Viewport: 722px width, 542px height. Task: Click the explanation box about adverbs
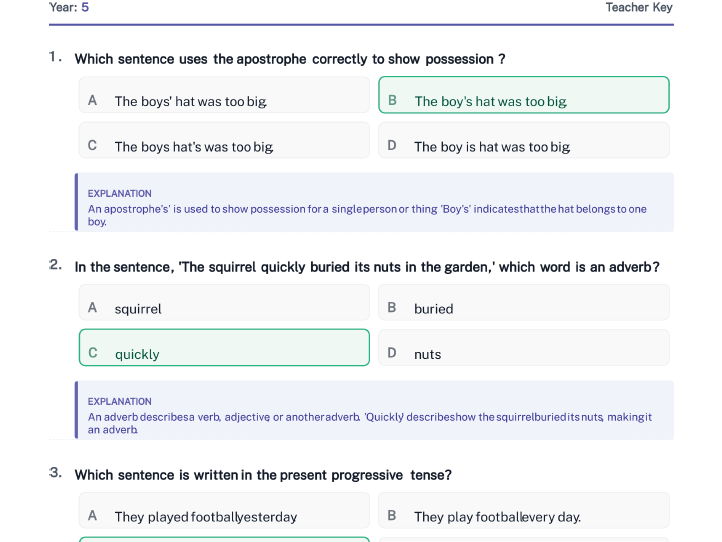[x=374, y=410]
